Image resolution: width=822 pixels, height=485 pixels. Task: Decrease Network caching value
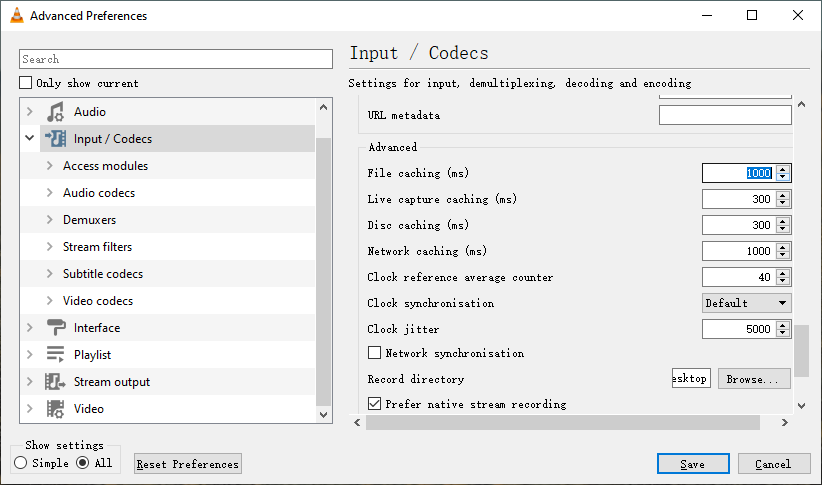(783, 255)
